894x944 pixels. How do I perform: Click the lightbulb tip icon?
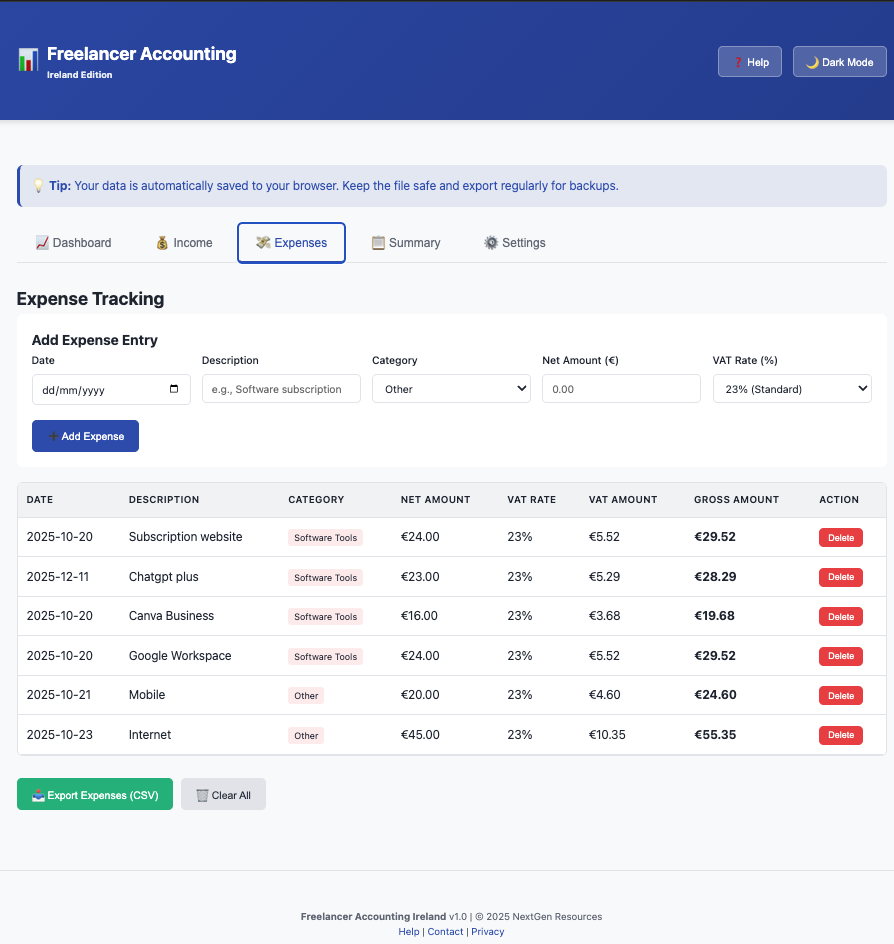pos(39,185)
